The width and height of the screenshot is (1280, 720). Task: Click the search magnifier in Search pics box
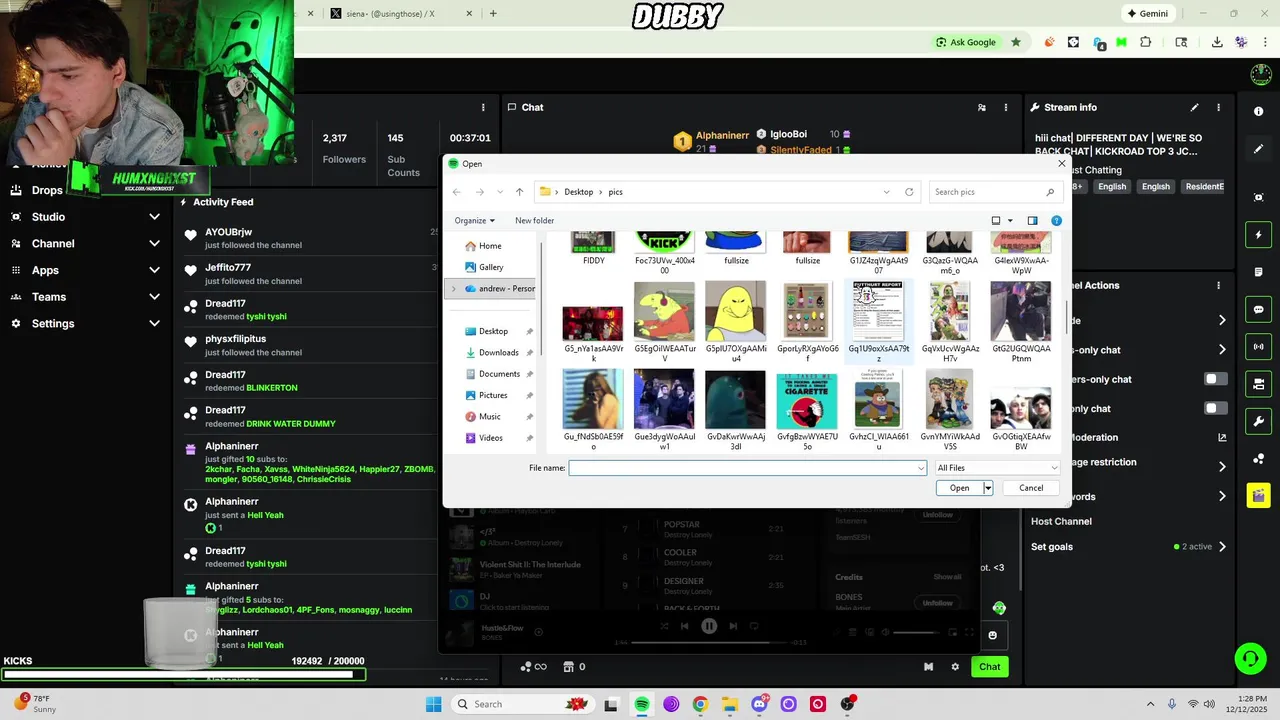pyautogui.click(x=1050, y=192)
